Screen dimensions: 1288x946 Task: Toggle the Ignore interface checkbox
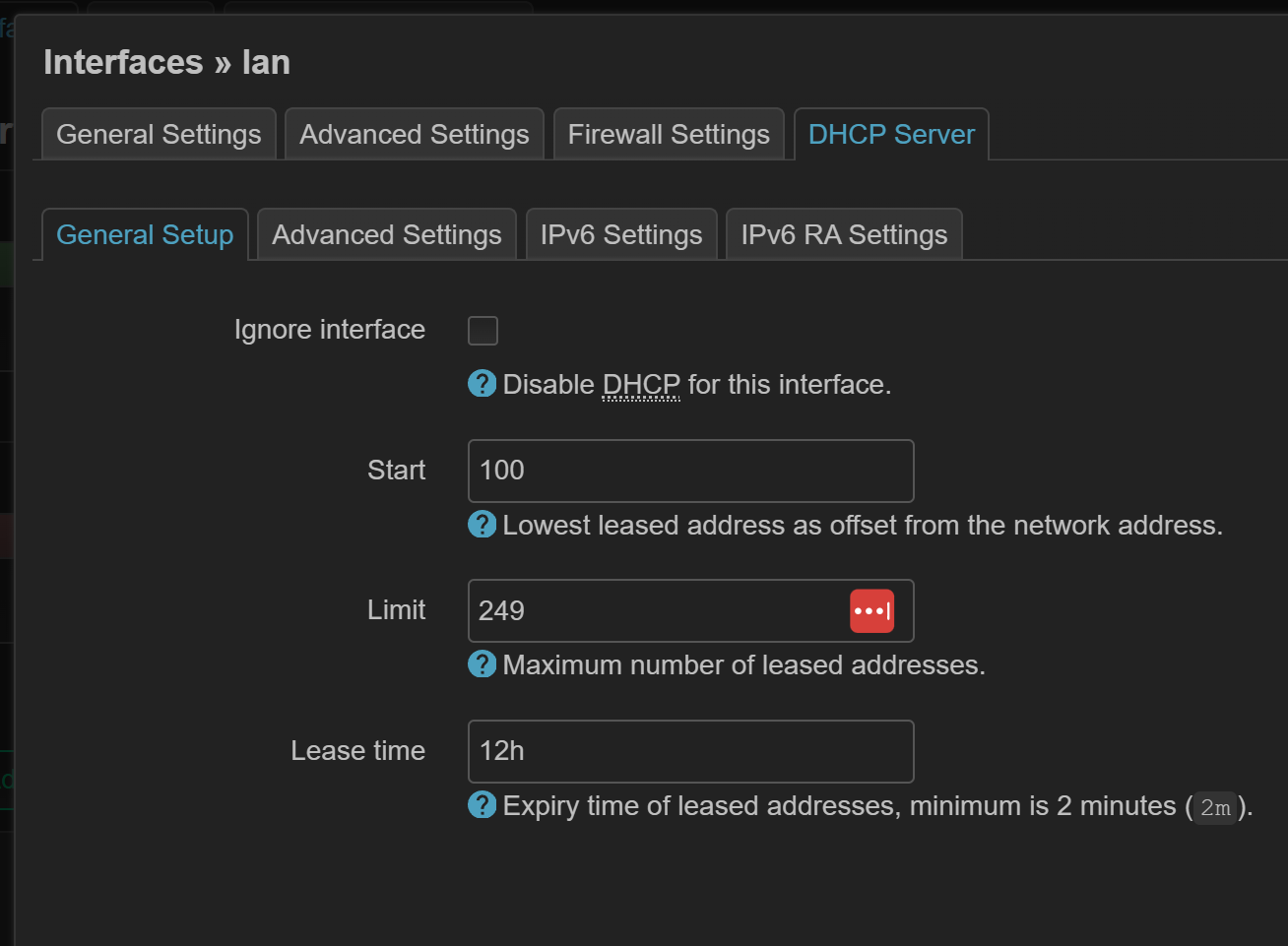tap(483, 331)
